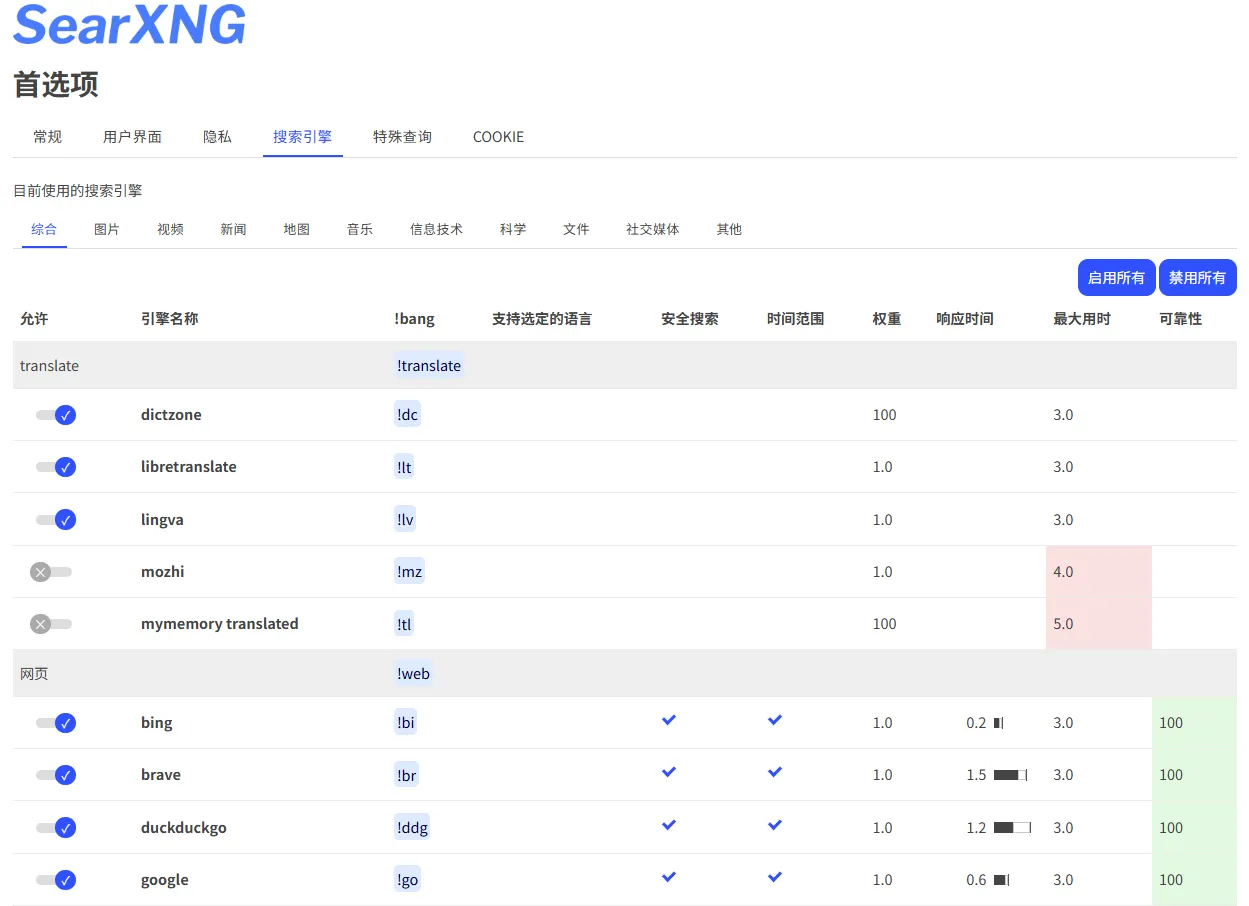Click the response time bar for duckduckgo
Viewport: 1249px width, 906px height.
(x=1012, y=828)
